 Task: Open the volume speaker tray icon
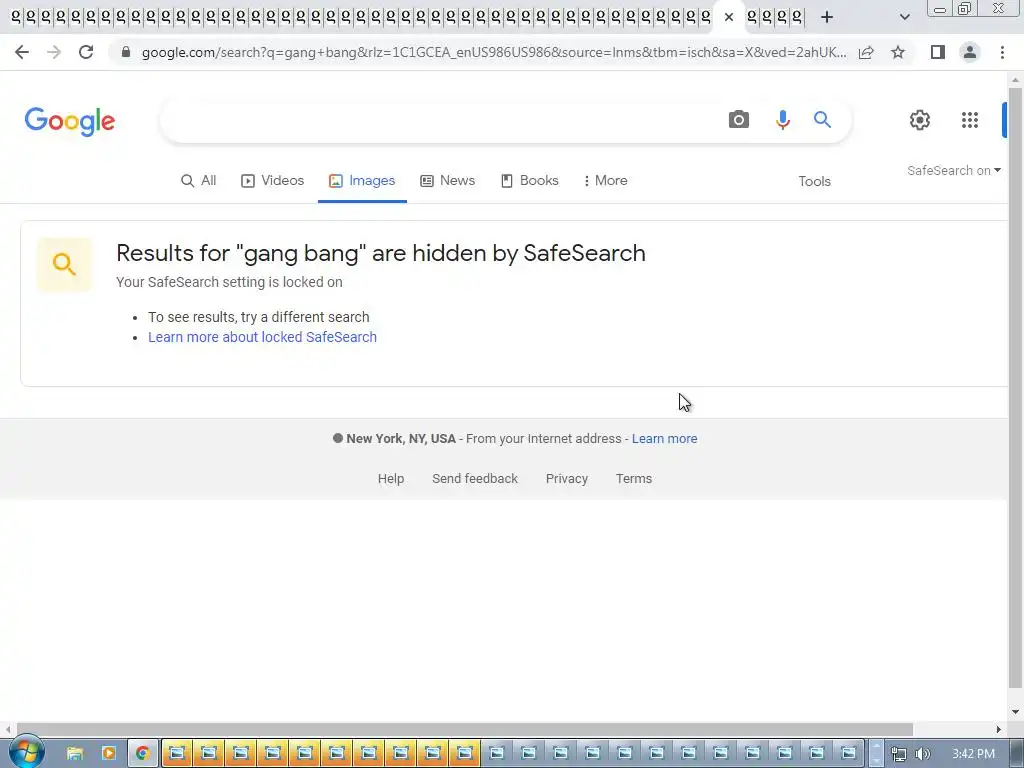(x=922, y=754)
